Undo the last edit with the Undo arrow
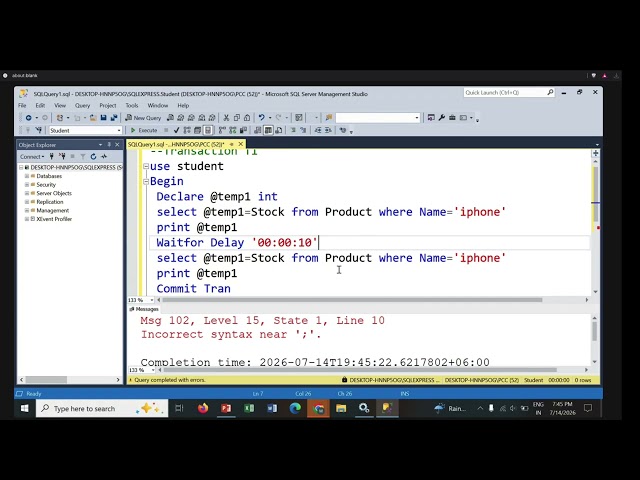The height and width of the screenshot is (480, 640). pyautogui.click(x=261, y=118)
